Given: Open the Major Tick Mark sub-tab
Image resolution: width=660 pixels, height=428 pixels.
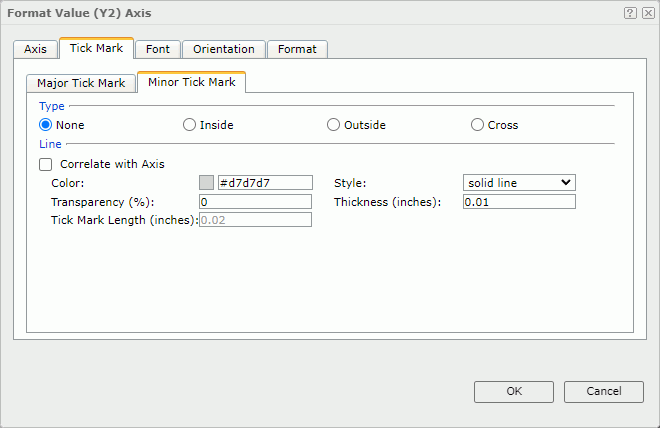Looking at the screenshot, I should 81,83.
